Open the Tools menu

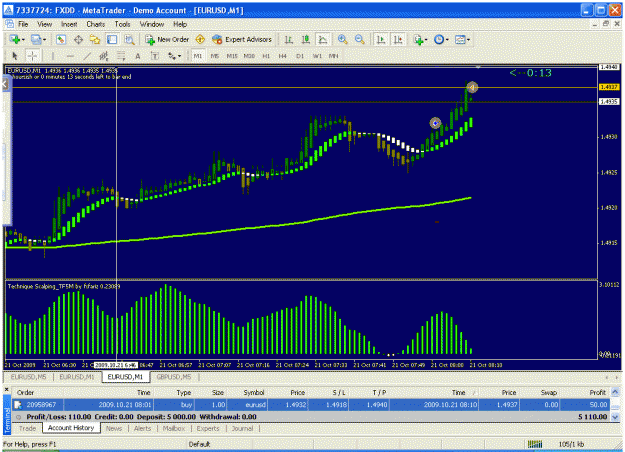click(122, 24)
